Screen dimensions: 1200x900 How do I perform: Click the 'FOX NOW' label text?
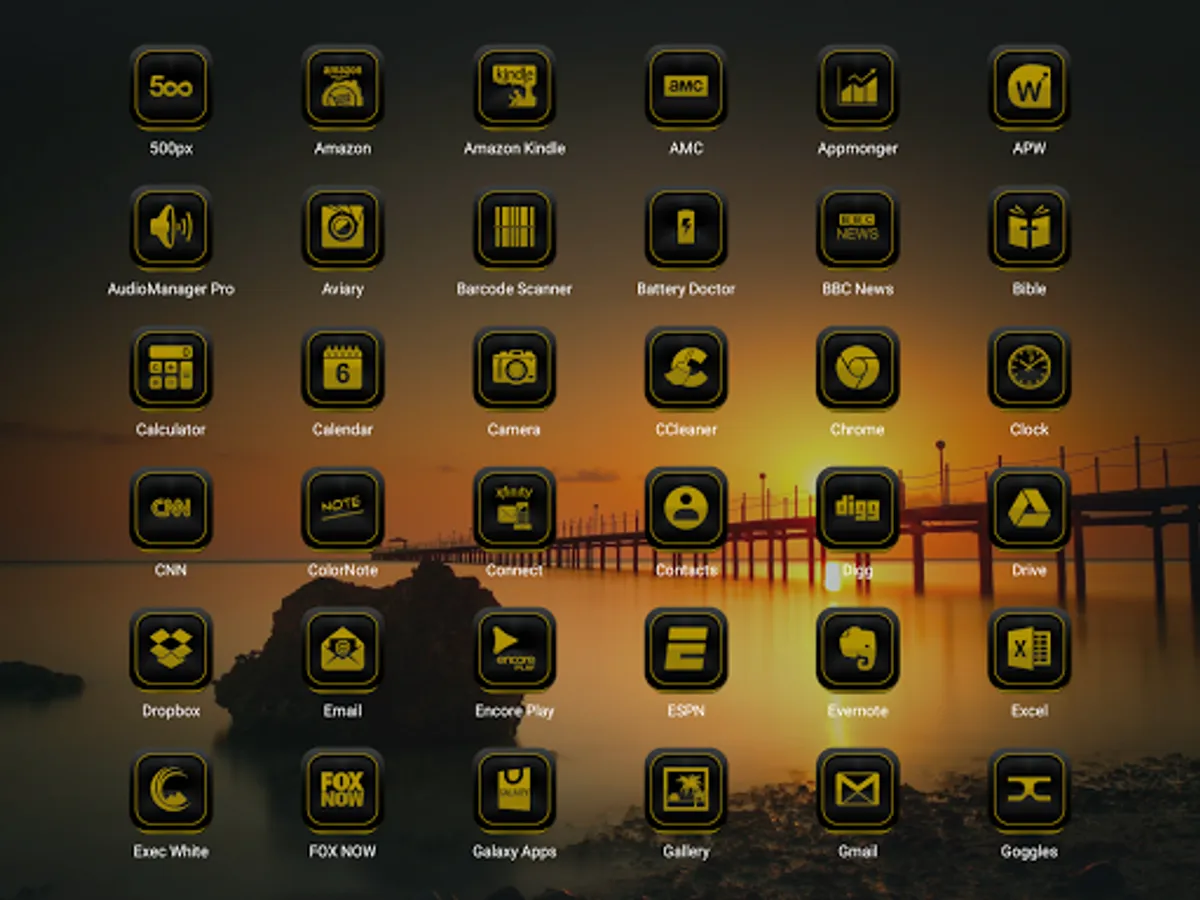342,852
